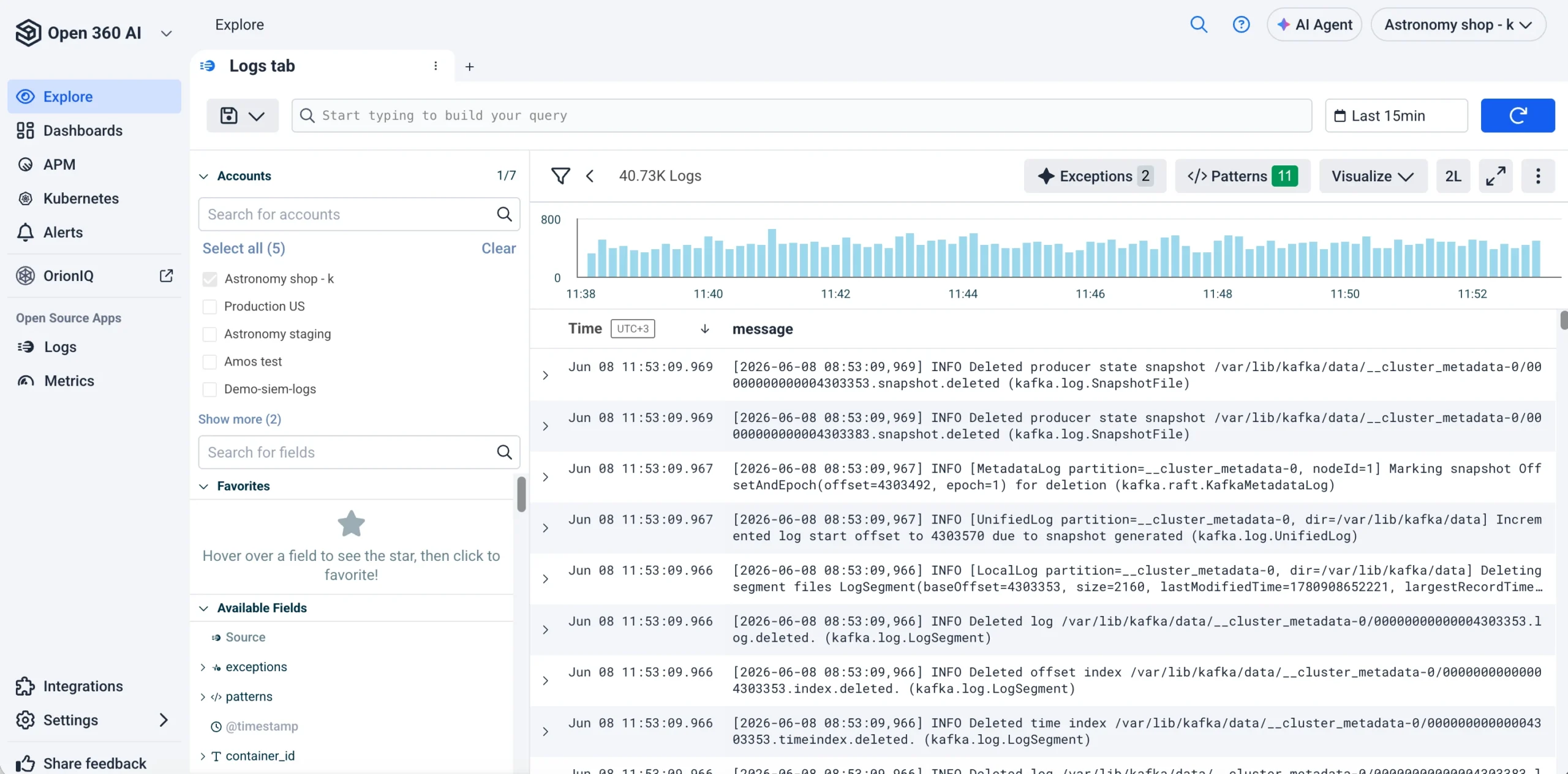Expand the Open 360 AI workspace chevron
This screenshot has width=1568, height=774.
click(166, 33)
